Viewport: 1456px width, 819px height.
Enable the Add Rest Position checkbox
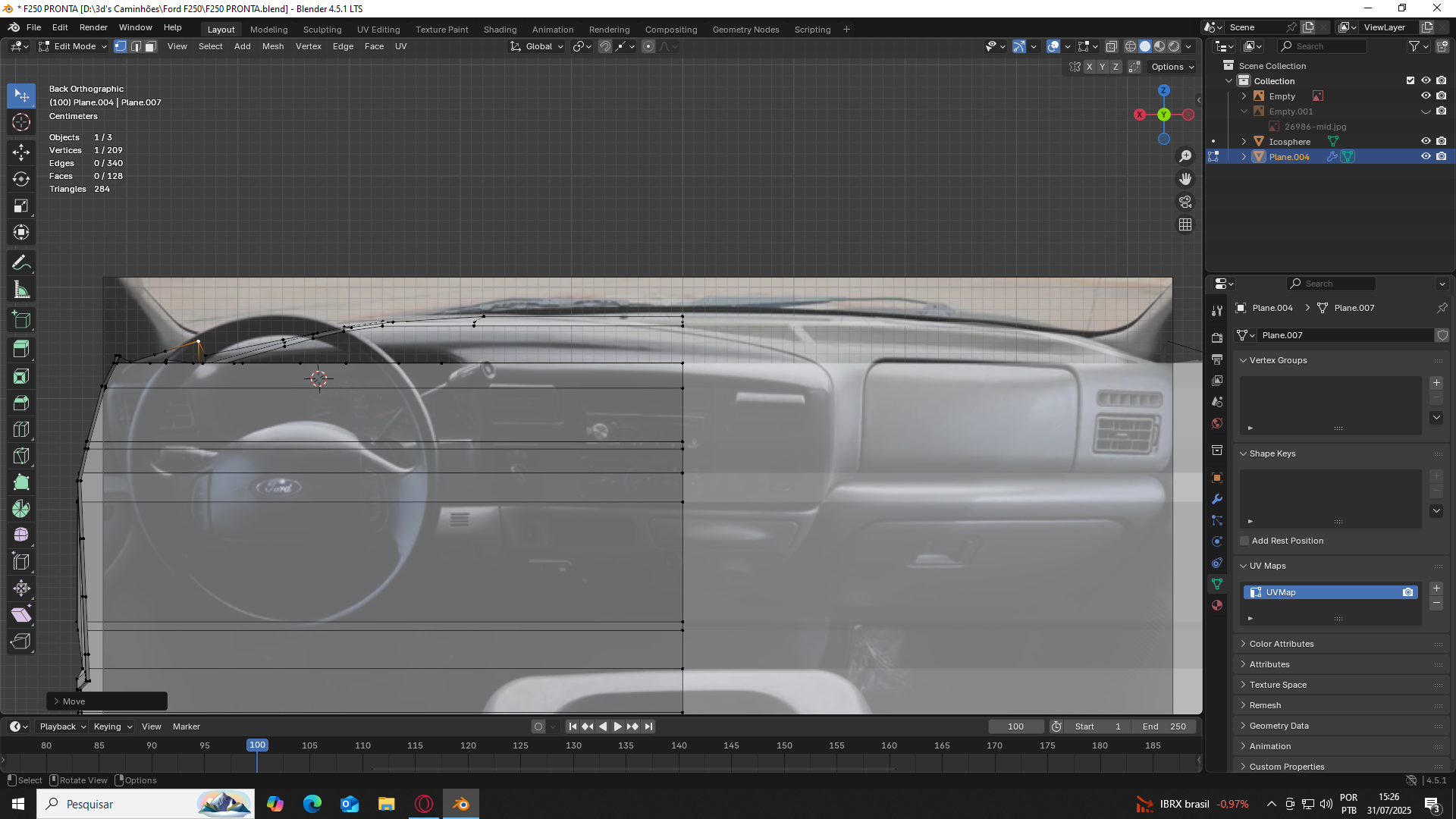pyautogui.click(x=1244, y=541)
